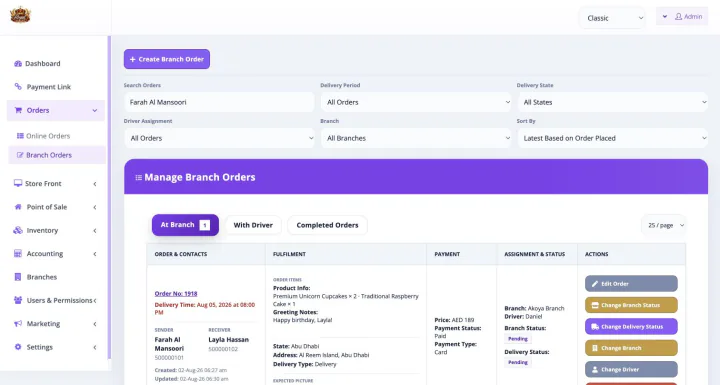
Task: Open Branch Orders in the sidebar
Action: (57, 155)
